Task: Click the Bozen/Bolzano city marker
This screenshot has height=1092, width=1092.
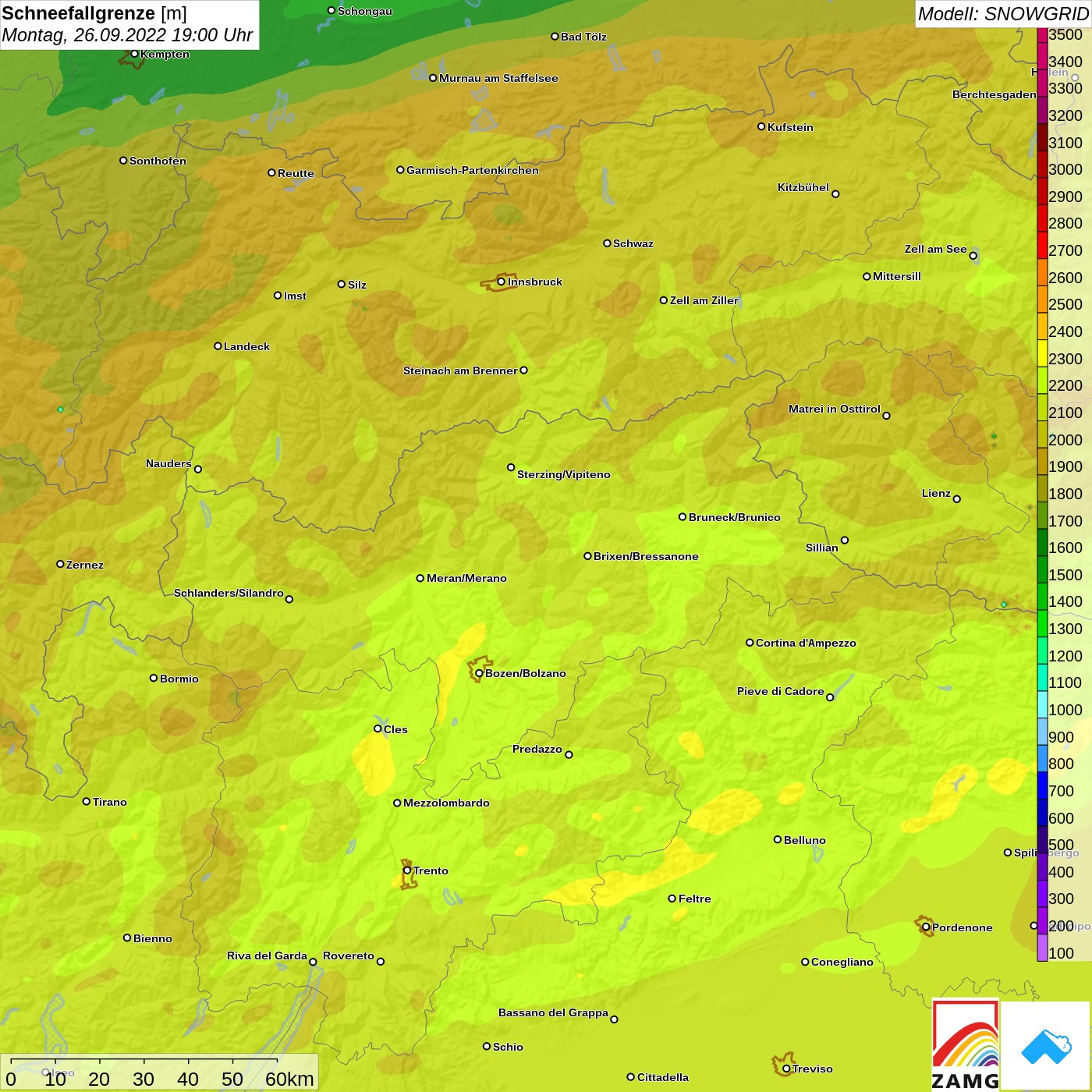Action: 479,673
